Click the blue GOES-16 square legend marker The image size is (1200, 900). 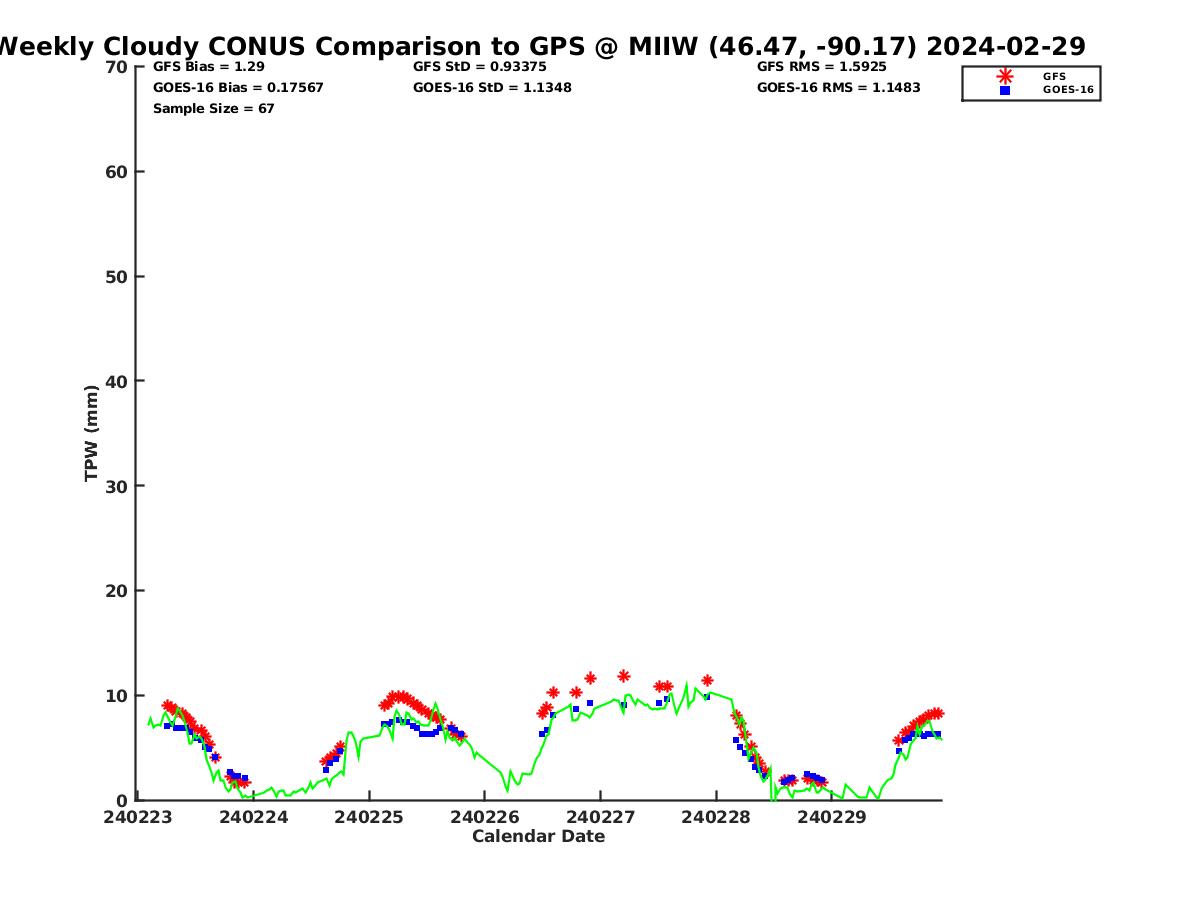coord(1004,90)
